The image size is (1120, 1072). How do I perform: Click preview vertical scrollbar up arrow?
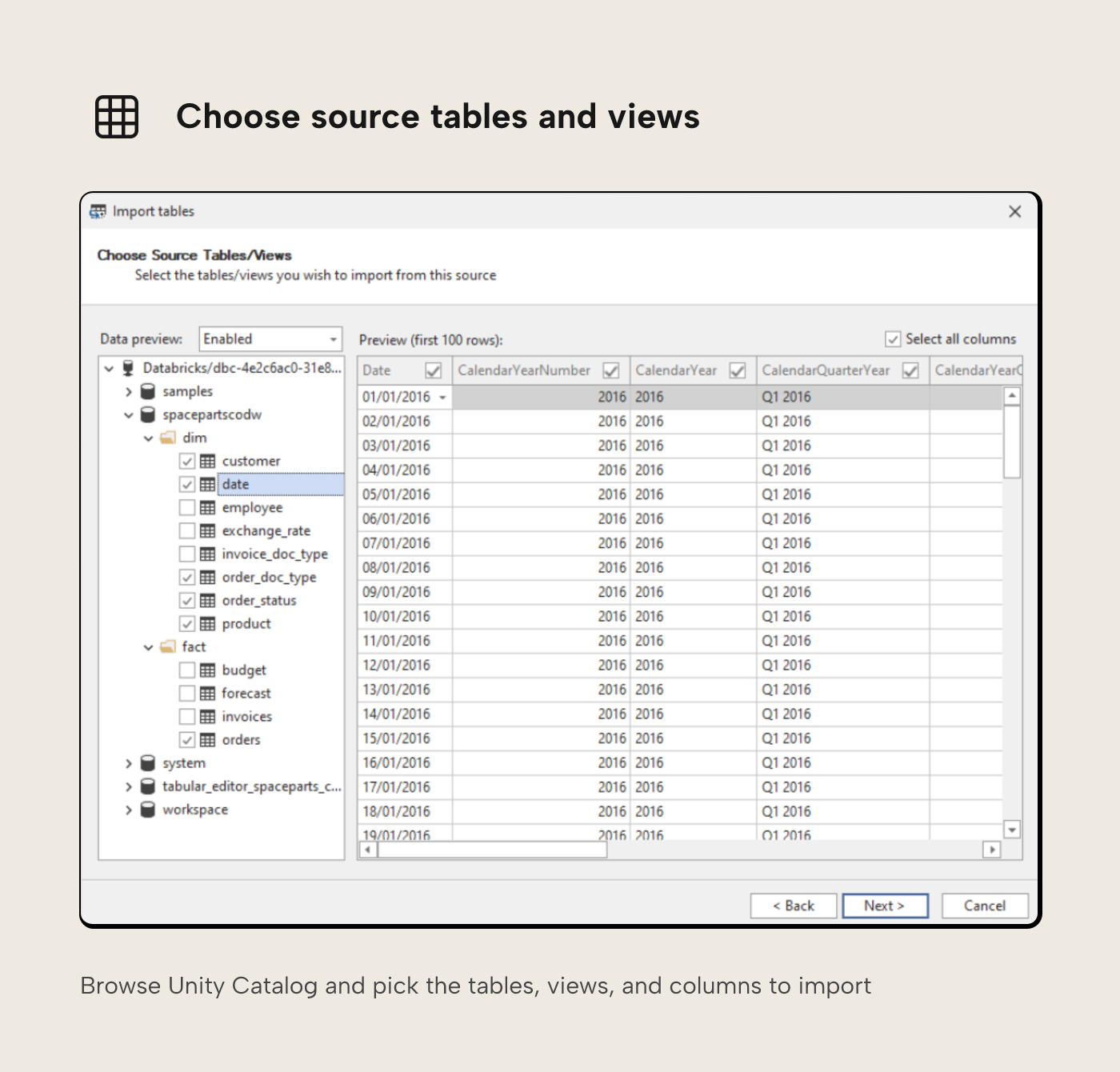[x=1012, y=396]
